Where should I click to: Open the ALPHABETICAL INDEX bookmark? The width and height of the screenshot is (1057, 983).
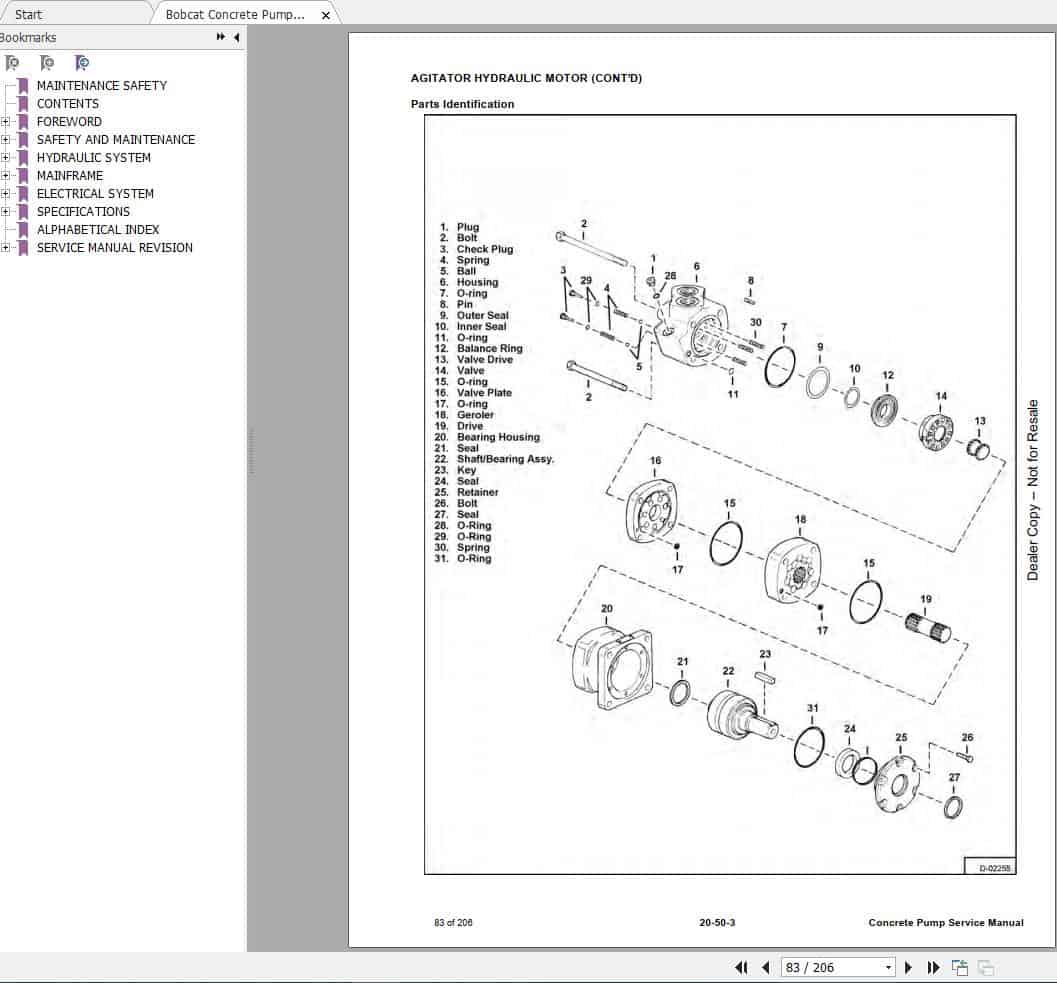click(x=97, y=229)
